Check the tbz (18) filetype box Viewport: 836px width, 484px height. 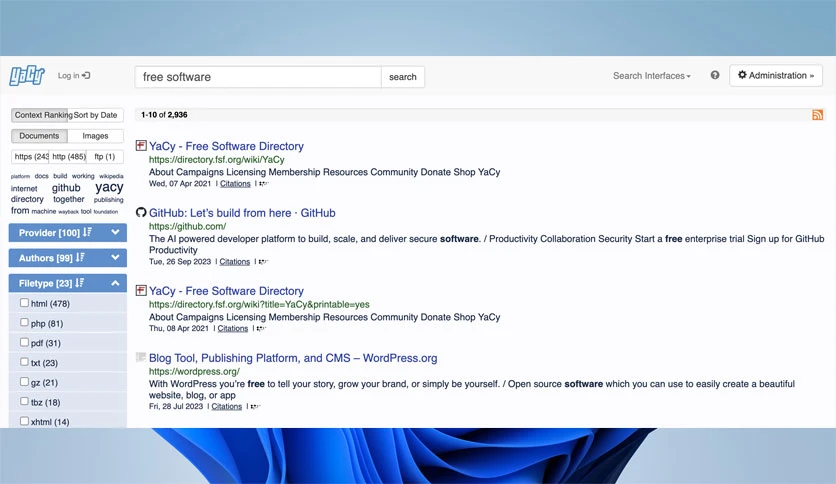(x=24, y=401)
